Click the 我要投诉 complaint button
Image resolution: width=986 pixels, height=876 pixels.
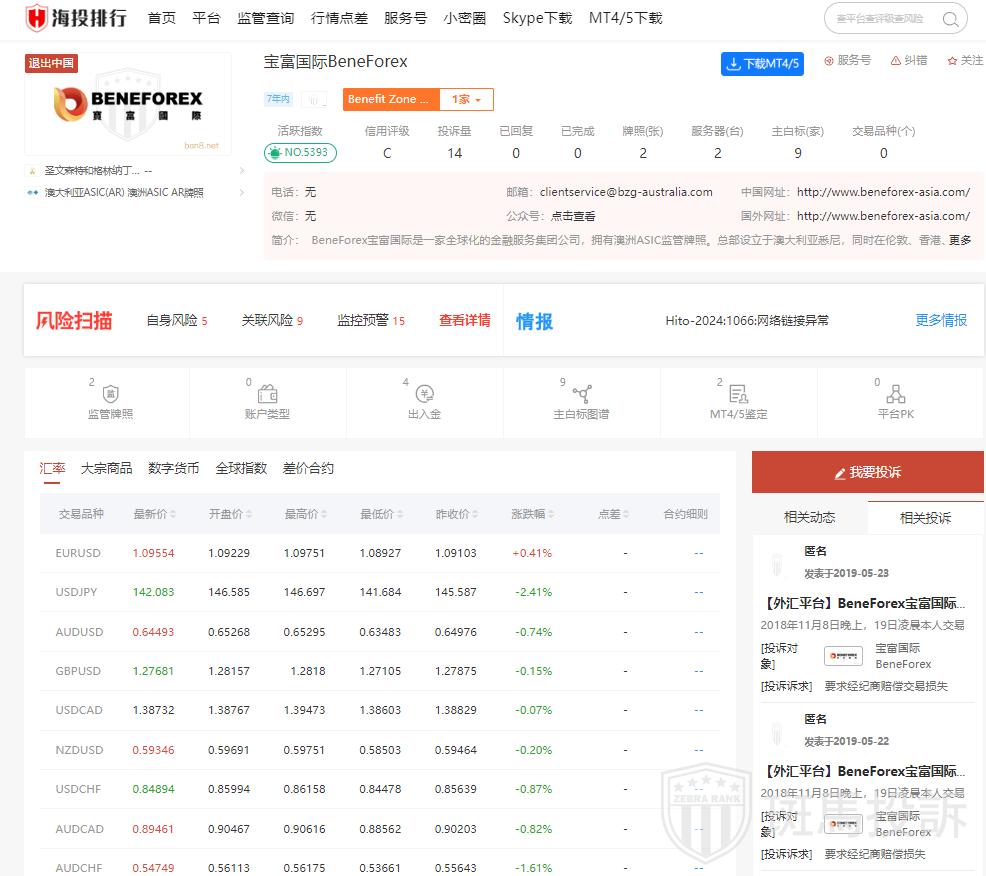click(x=867, y=472)
